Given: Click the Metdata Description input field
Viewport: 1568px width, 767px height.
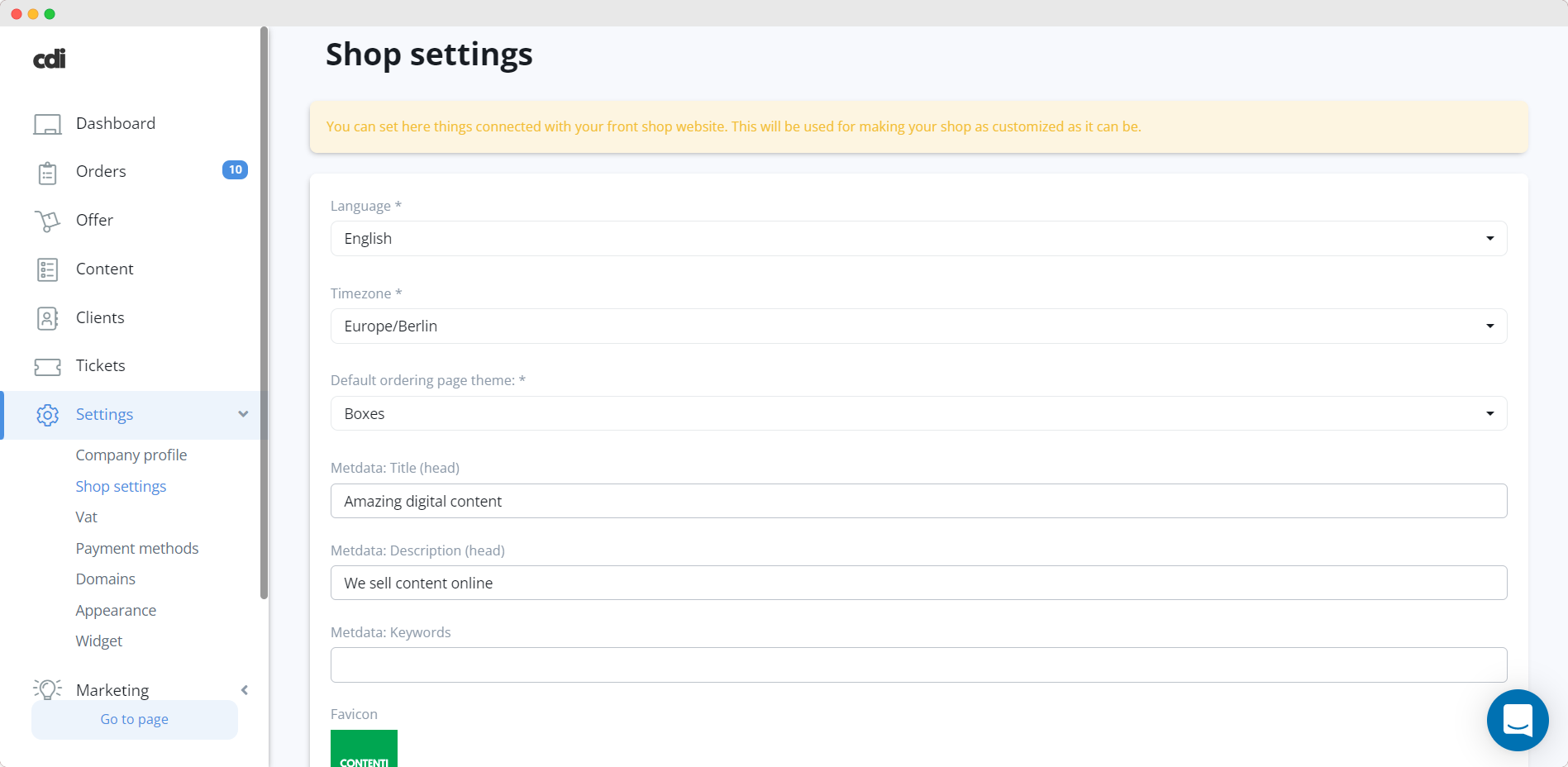Looking at the screenshot, I should tap(918, 583).
